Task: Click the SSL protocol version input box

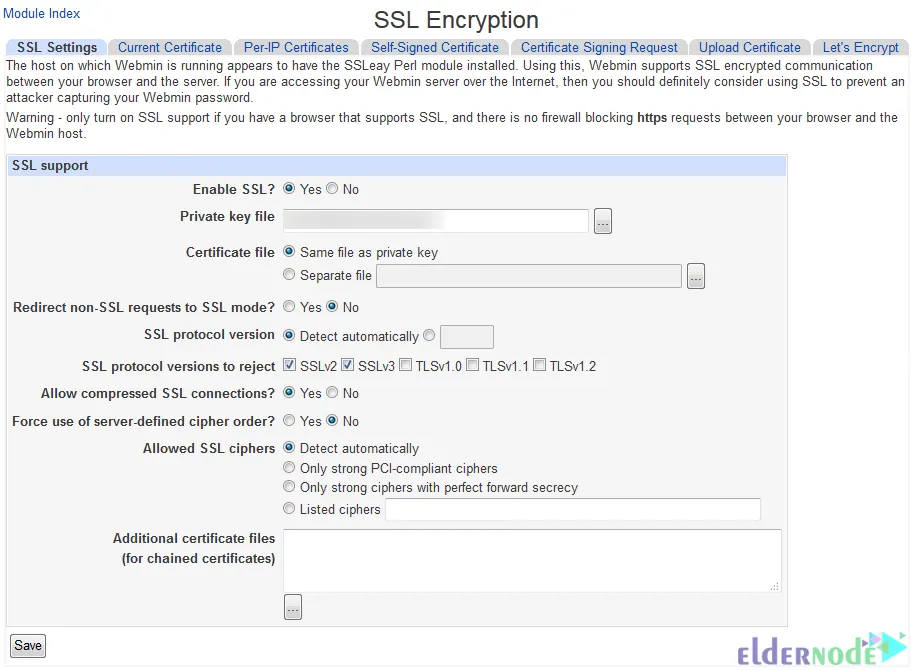Action: click(466, 336)
